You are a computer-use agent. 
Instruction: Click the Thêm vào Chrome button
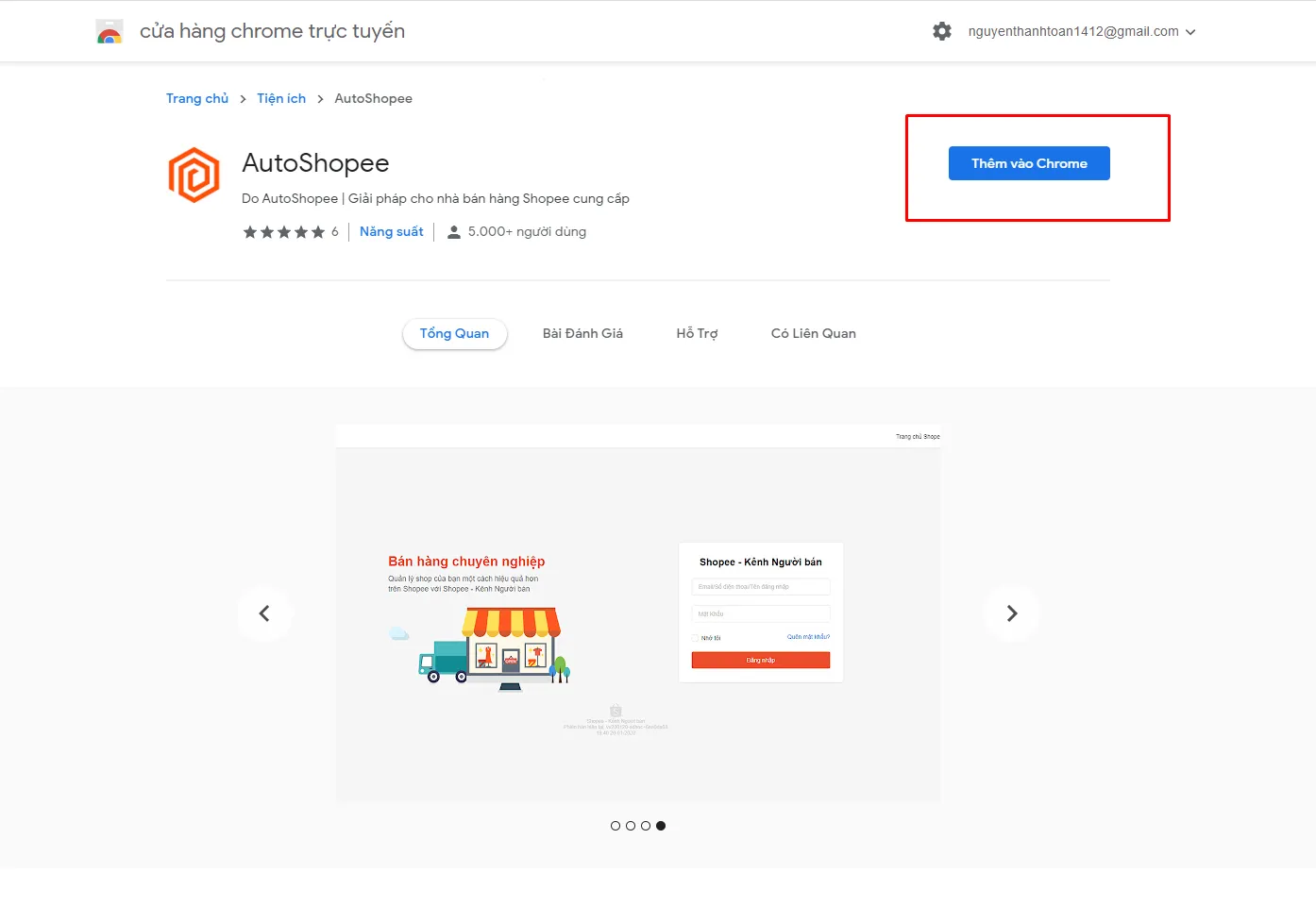pyautogui.click(x=1029, y=163)
